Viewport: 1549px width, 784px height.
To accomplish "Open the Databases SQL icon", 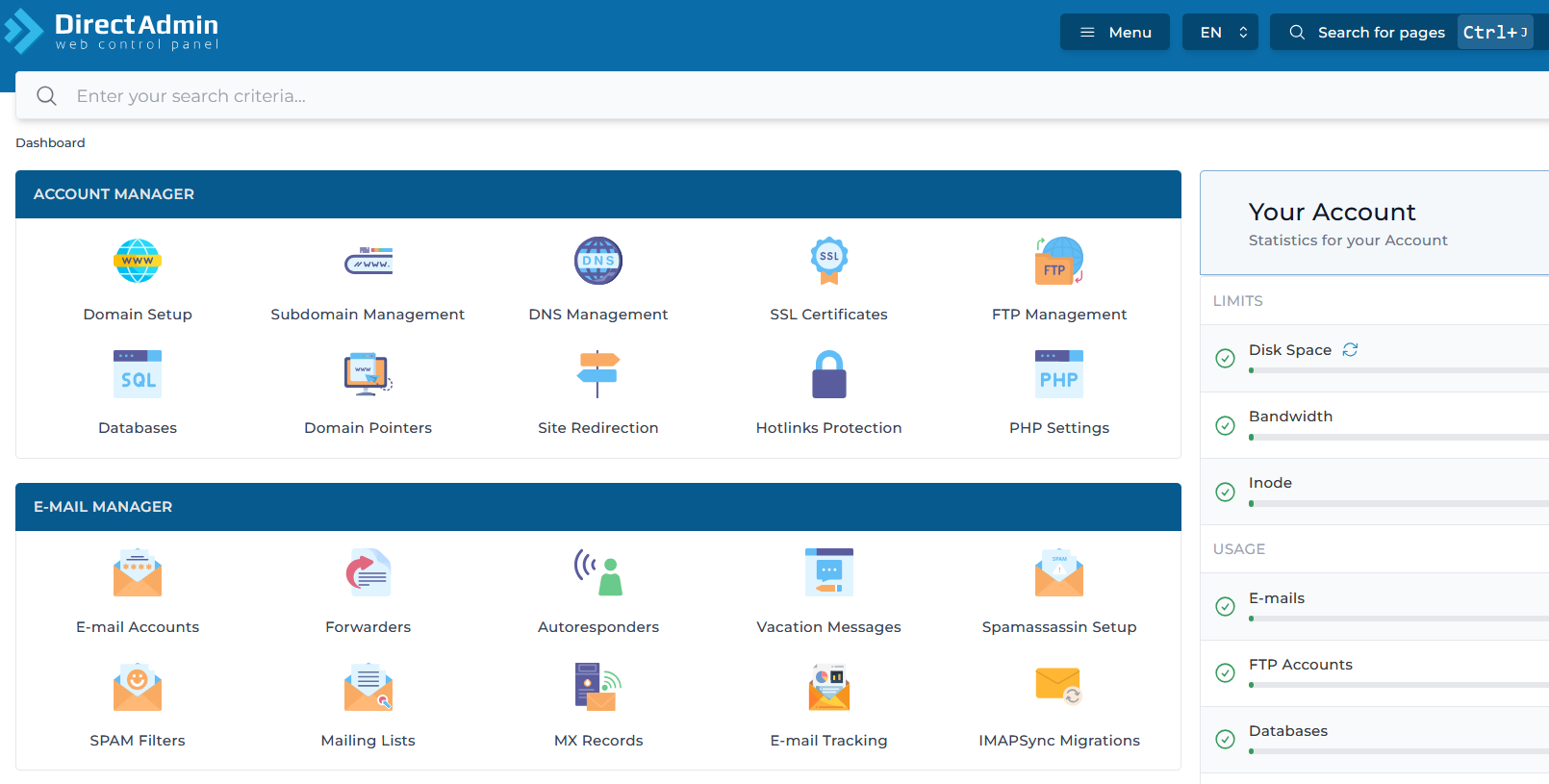I will [138, 374].
